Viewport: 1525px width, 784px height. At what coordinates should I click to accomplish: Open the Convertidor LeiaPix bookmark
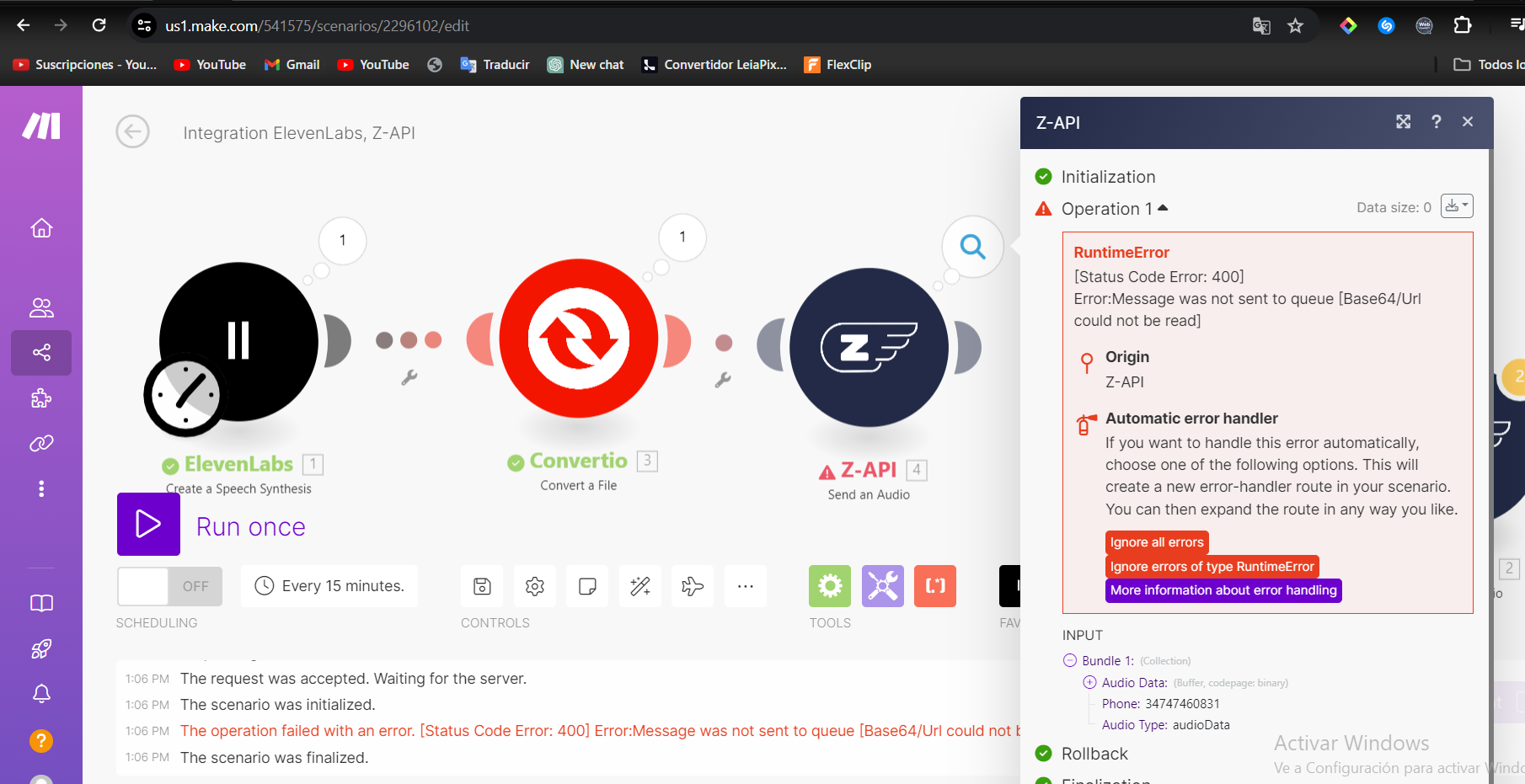[714, 65]
